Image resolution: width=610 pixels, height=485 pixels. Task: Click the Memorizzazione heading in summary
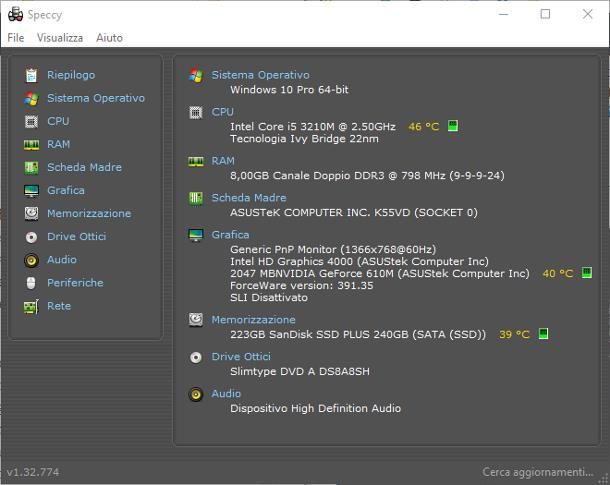[253, 320]
